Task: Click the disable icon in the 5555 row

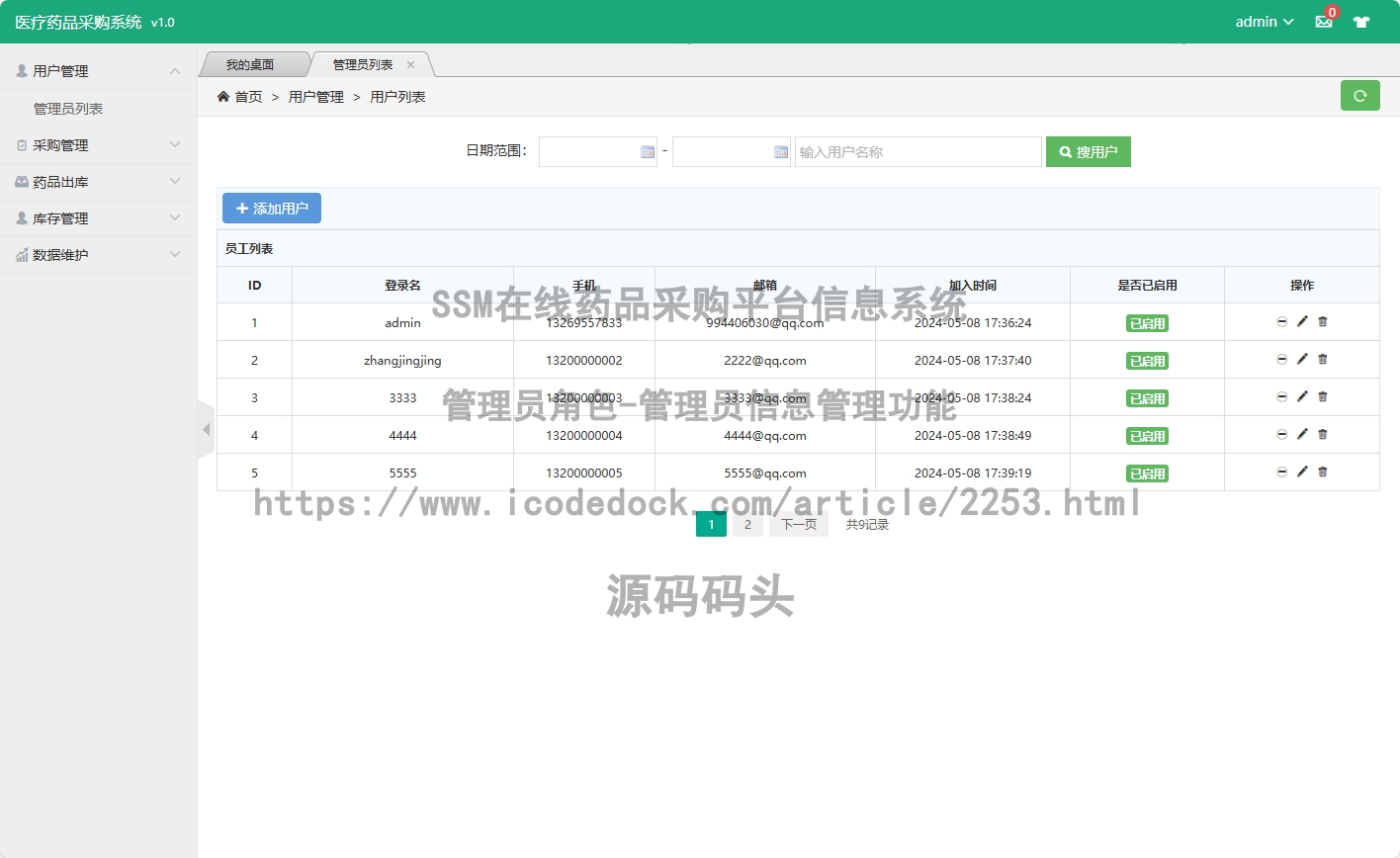Action: (x=1281, y=472)
